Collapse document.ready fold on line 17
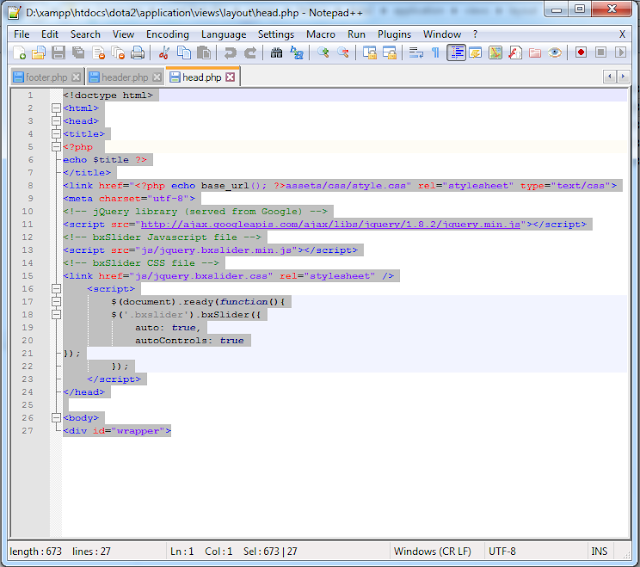 point(56,302)
